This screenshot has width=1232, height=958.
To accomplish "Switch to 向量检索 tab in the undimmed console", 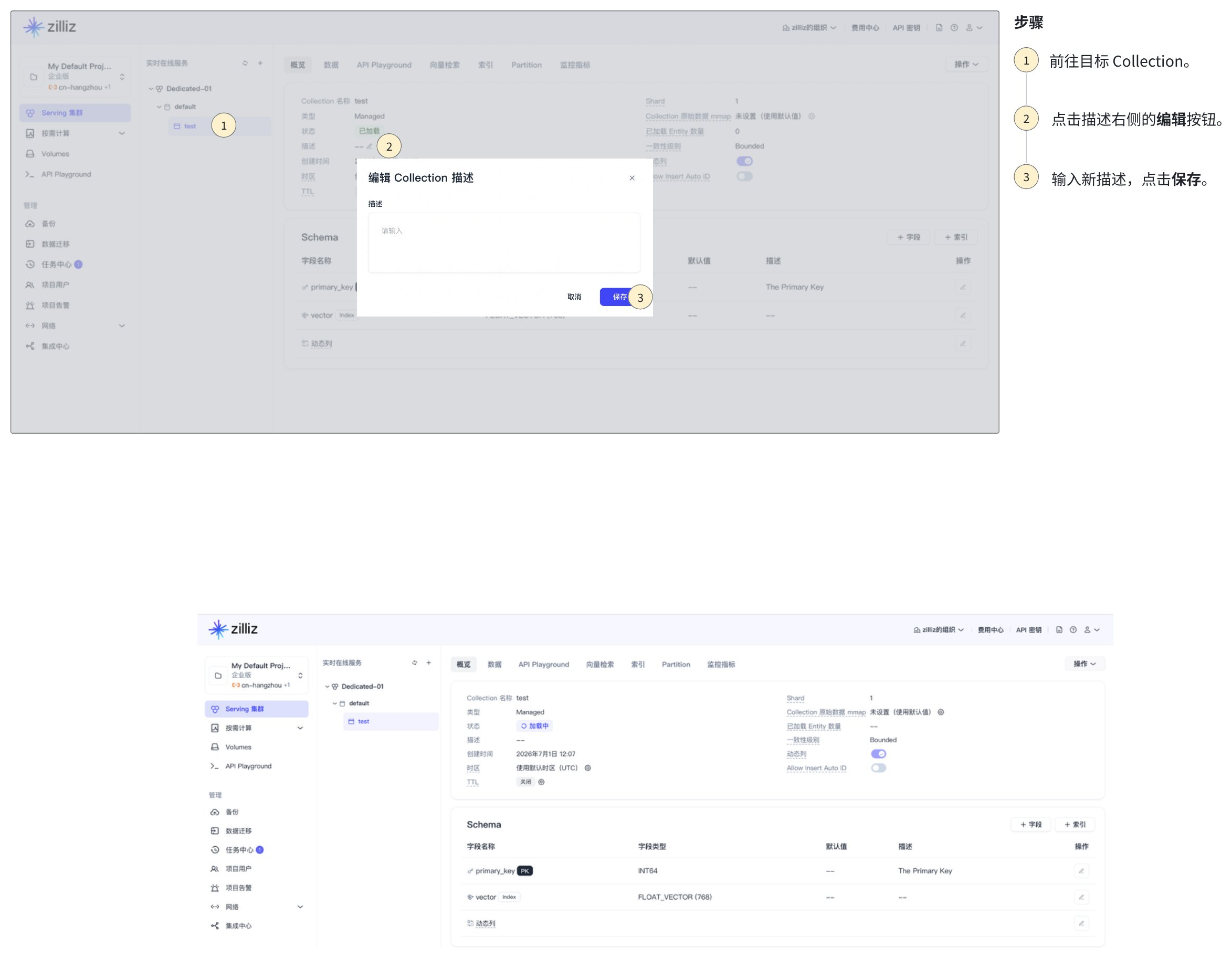I will (x=599, y=665).
